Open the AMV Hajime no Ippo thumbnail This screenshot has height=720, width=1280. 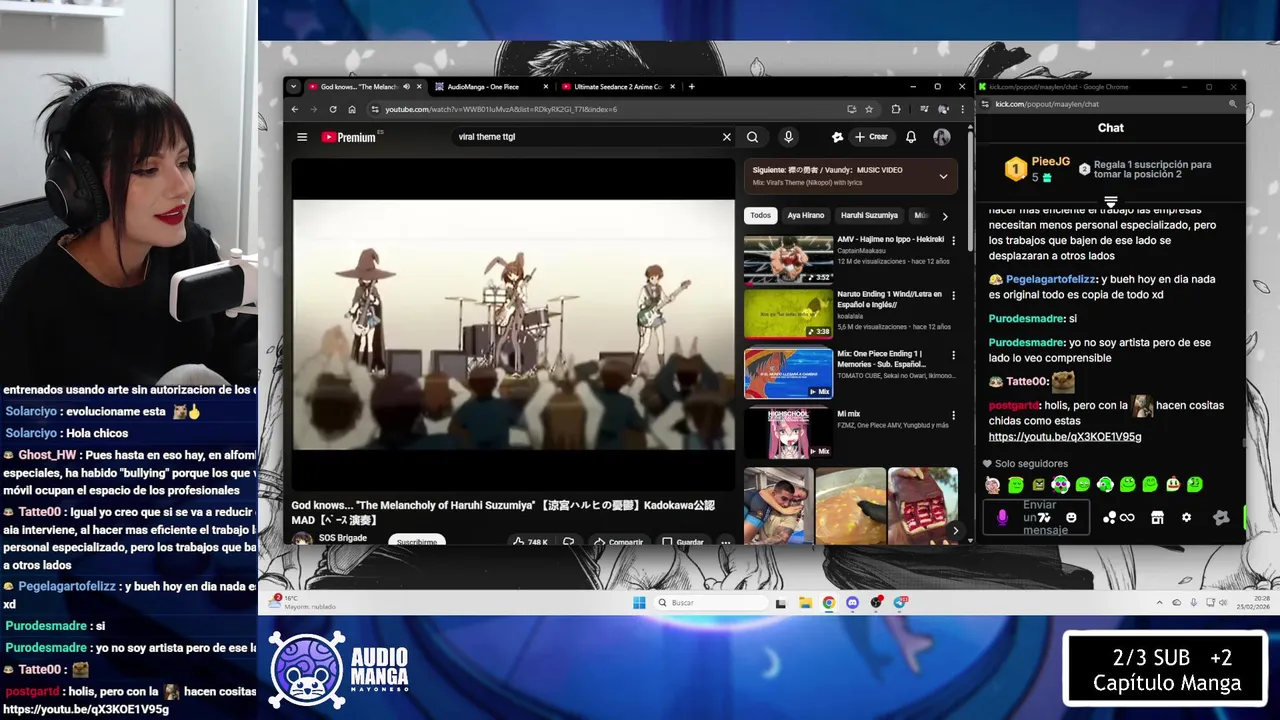tap(788, 260)
